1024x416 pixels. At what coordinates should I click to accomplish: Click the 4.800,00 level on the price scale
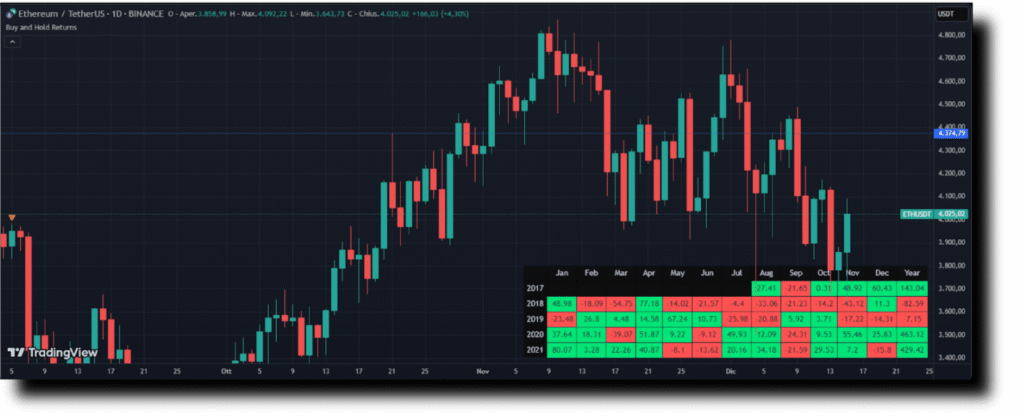pyautogui.click(x=950, y=35)
